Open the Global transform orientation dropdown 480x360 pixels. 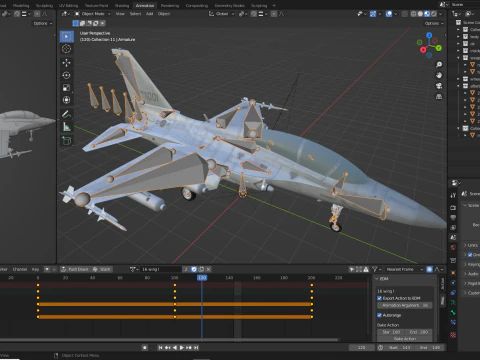tap(222, 14)
